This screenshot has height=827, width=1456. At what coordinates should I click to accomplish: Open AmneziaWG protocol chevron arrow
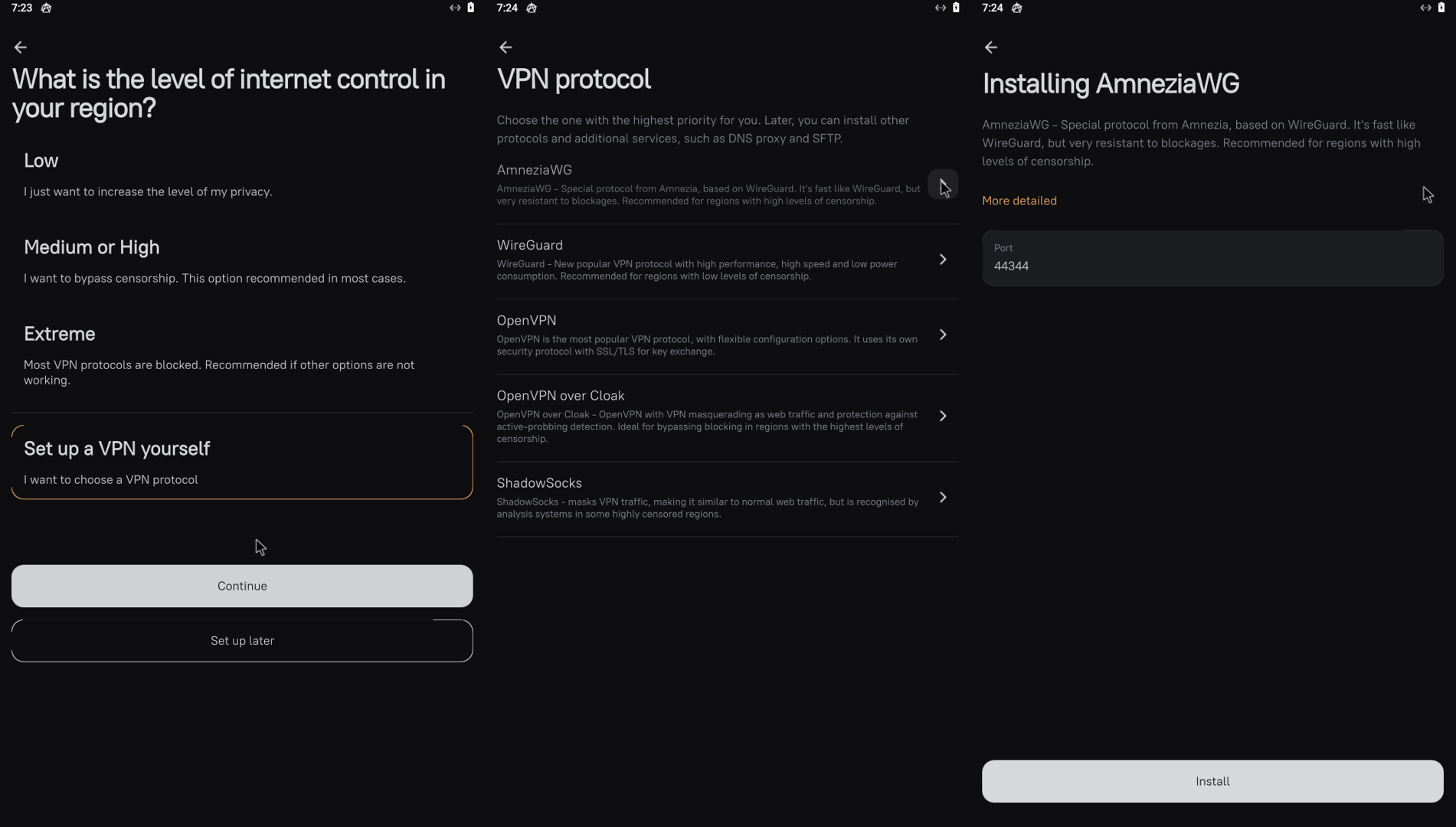[943, 185]
